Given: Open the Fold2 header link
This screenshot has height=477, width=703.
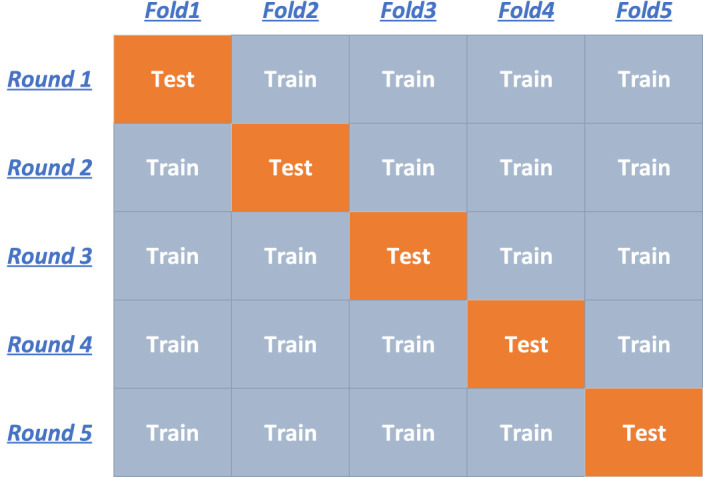Looking at the screenshot, I should click(290, 12).
